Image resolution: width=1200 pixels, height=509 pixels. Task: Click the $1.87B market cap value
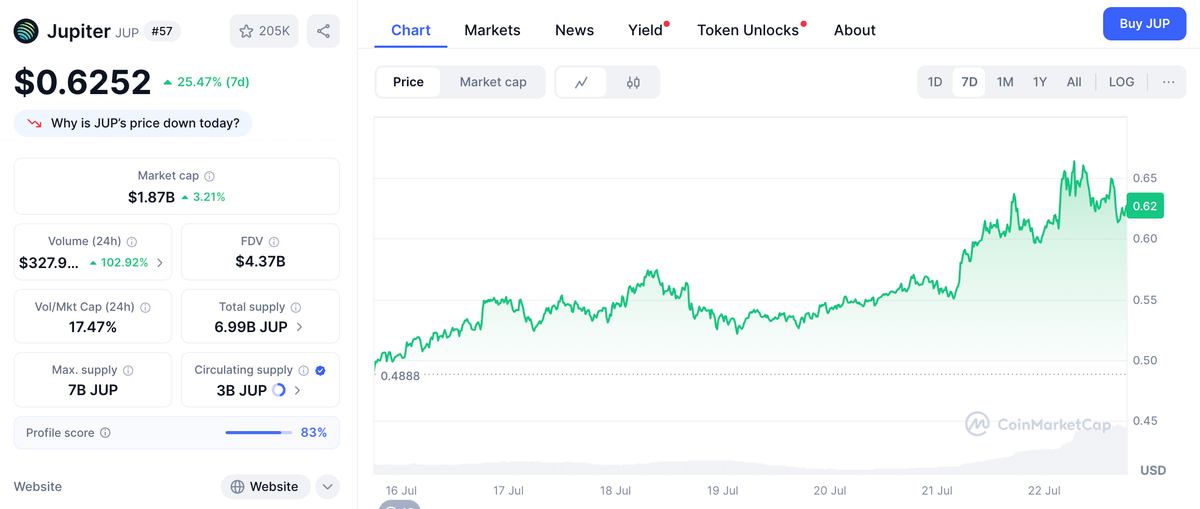(x=151, y=197)
